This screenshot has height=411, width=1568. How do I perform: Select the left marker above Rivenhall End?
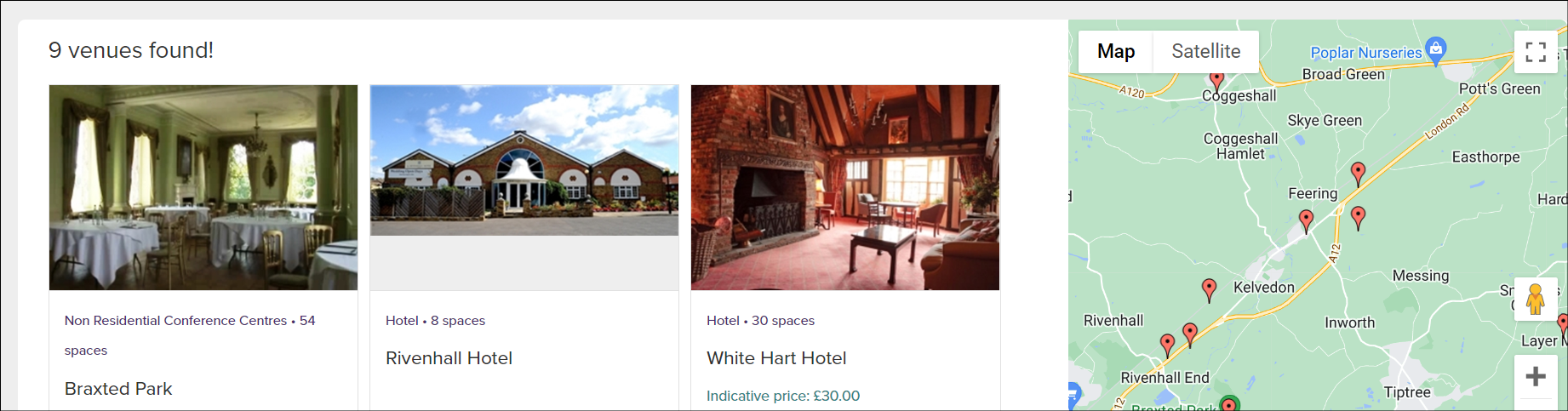[1168, 345]
